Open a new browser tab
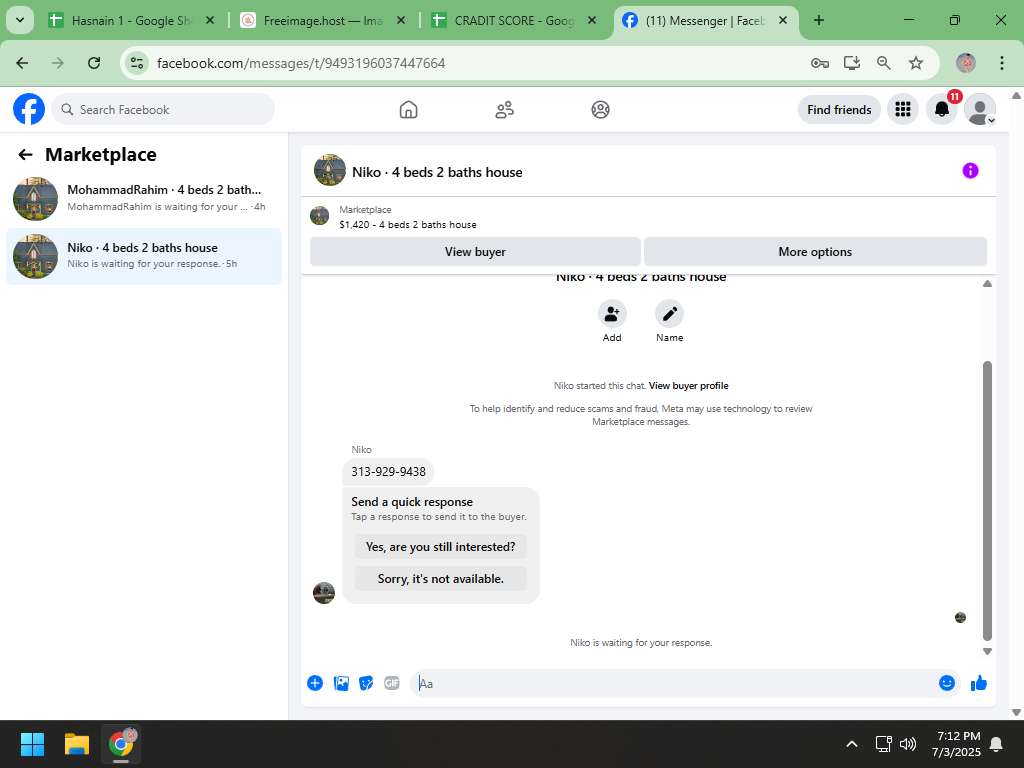1024x768 pixels. pos(818,21)
